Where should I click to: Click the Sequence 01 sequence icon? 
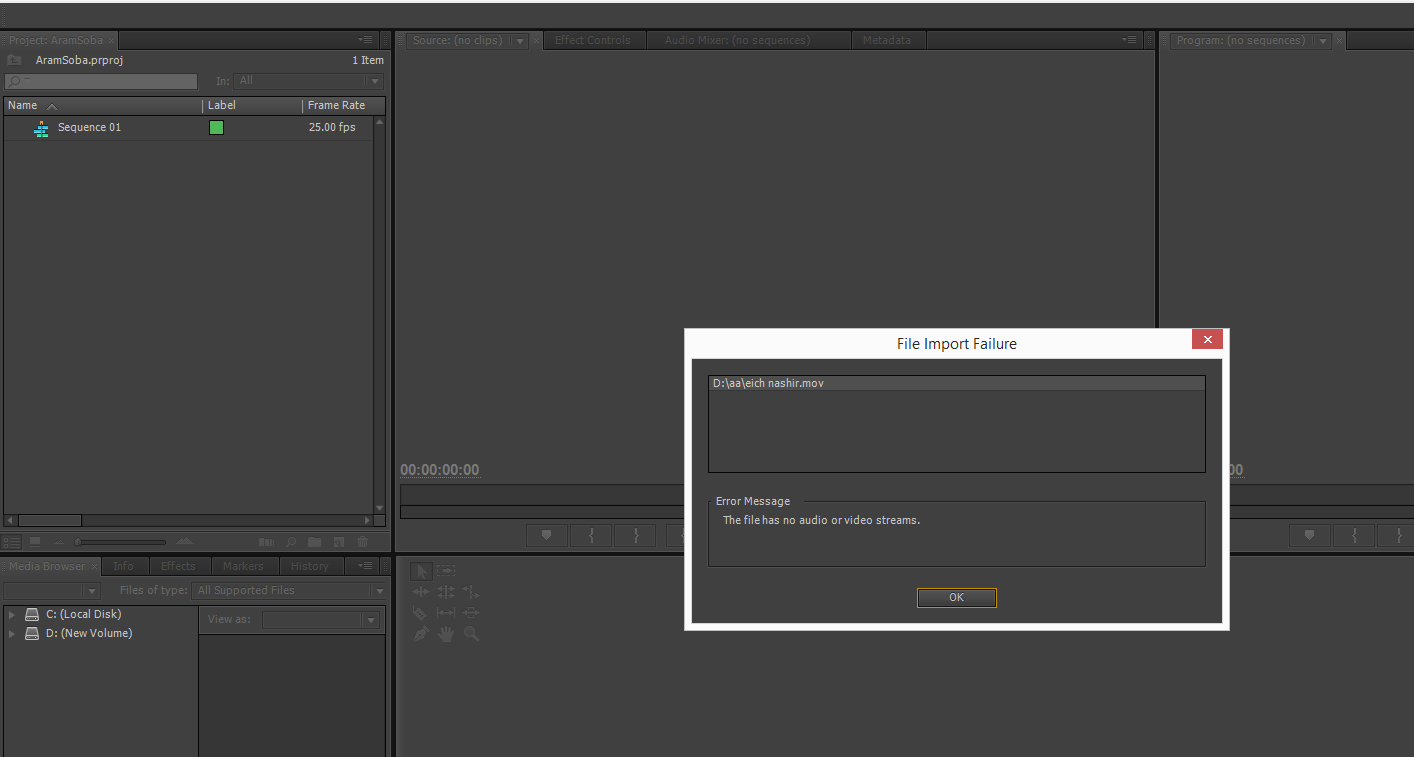[41, 128]
